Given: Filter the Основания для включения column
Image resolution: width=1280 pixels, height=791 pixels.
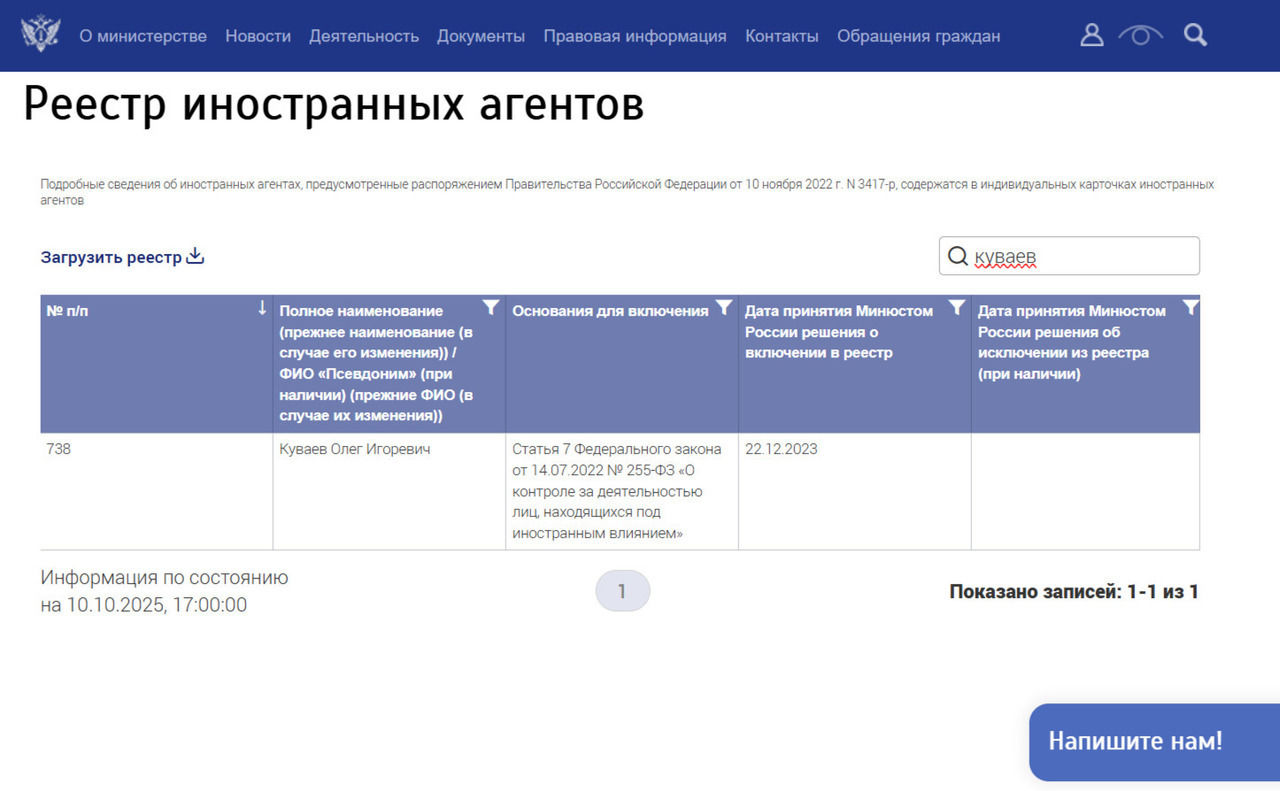Looking at the screenshot, I should [x=724, y=308].
